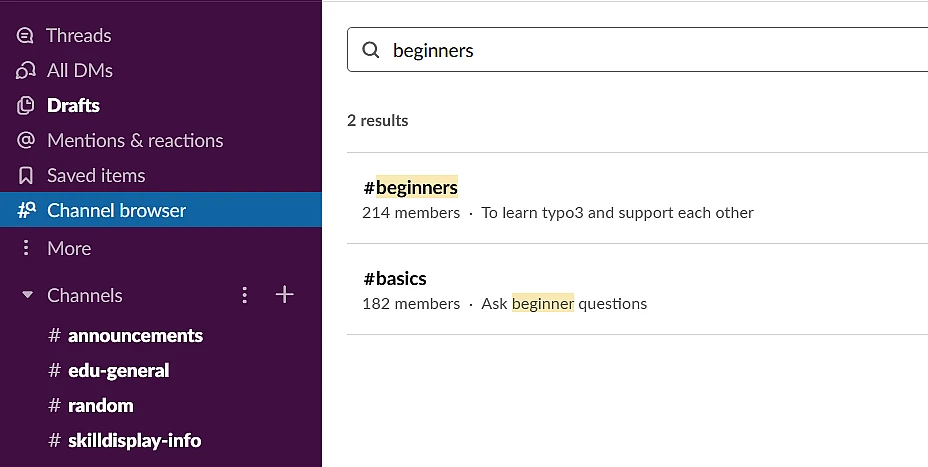Viewport: 928px width, 467px height.
Task: Expand the More menu
Action: coord(68,248)
